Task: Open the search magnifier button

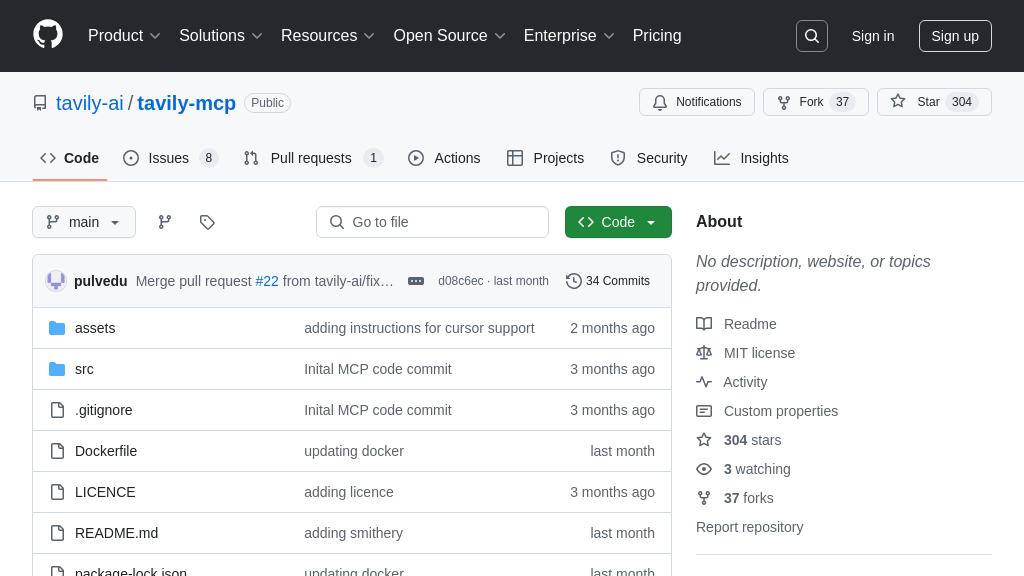Action: (x=811, y=36)
